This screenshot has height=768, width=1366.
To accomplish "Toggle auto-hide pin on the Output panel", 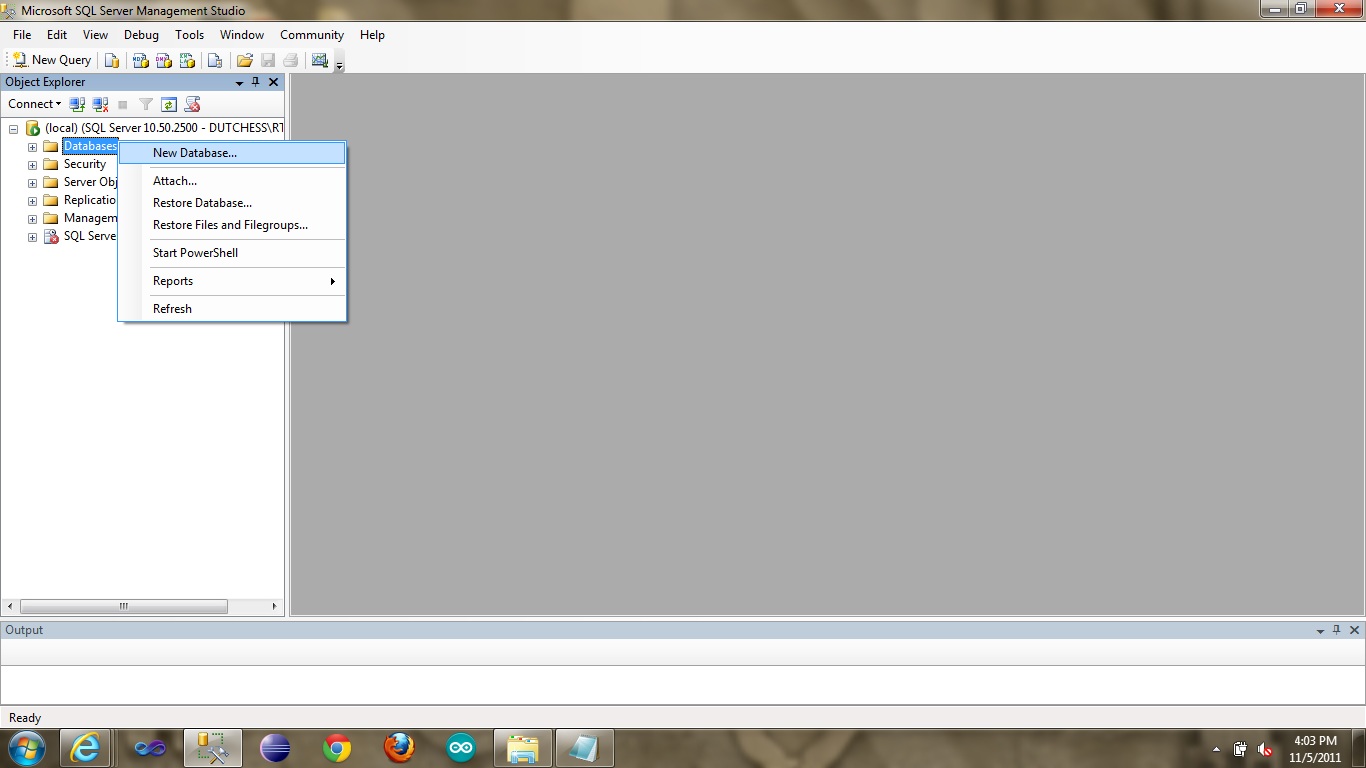I will click(1336, 630).
